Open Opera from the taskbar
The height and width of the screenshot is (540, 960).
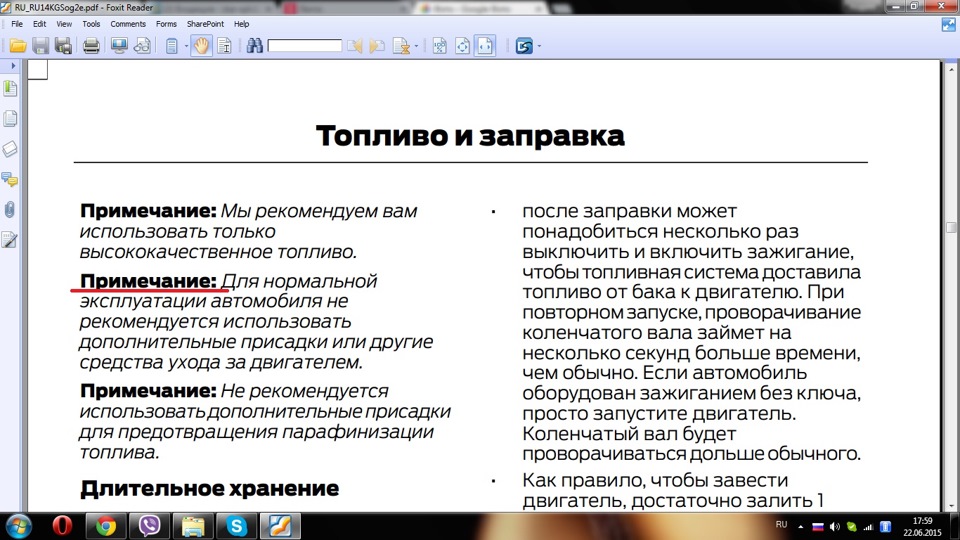point(62,526)
